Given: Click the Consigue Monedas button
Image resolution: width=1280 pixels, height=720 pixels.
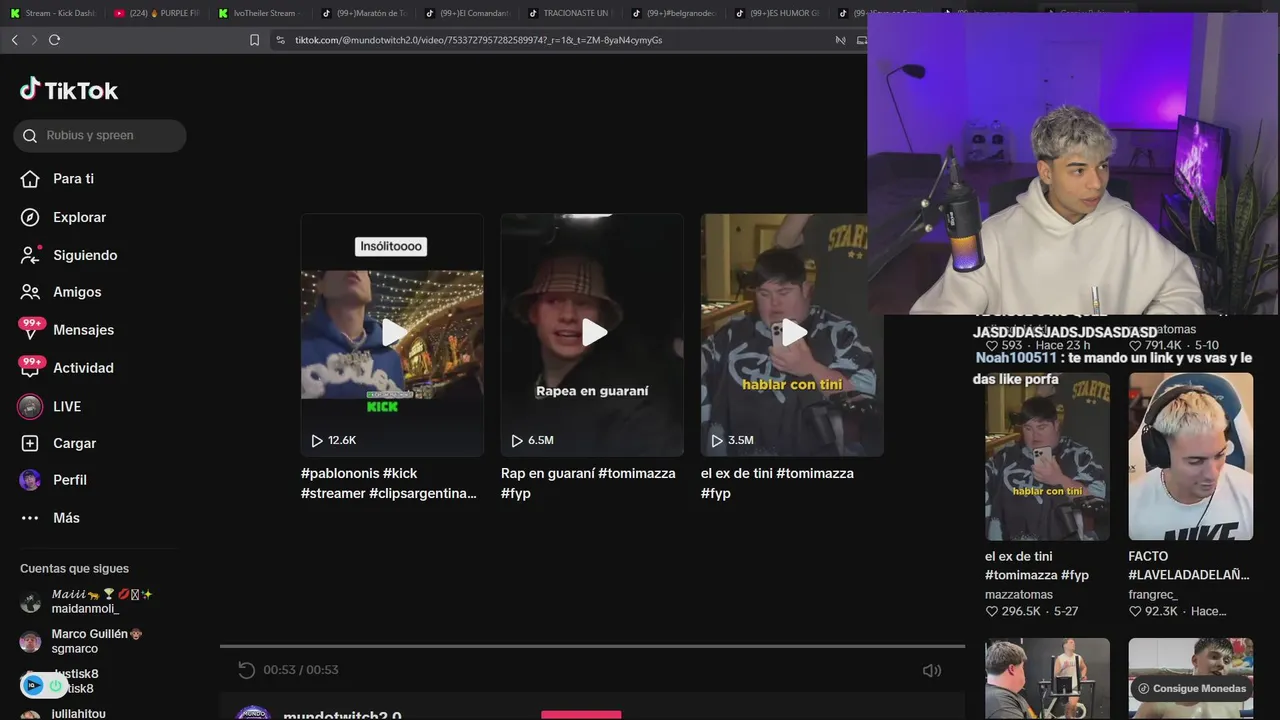Looking at the screenshot, I should pos(1191,688).
